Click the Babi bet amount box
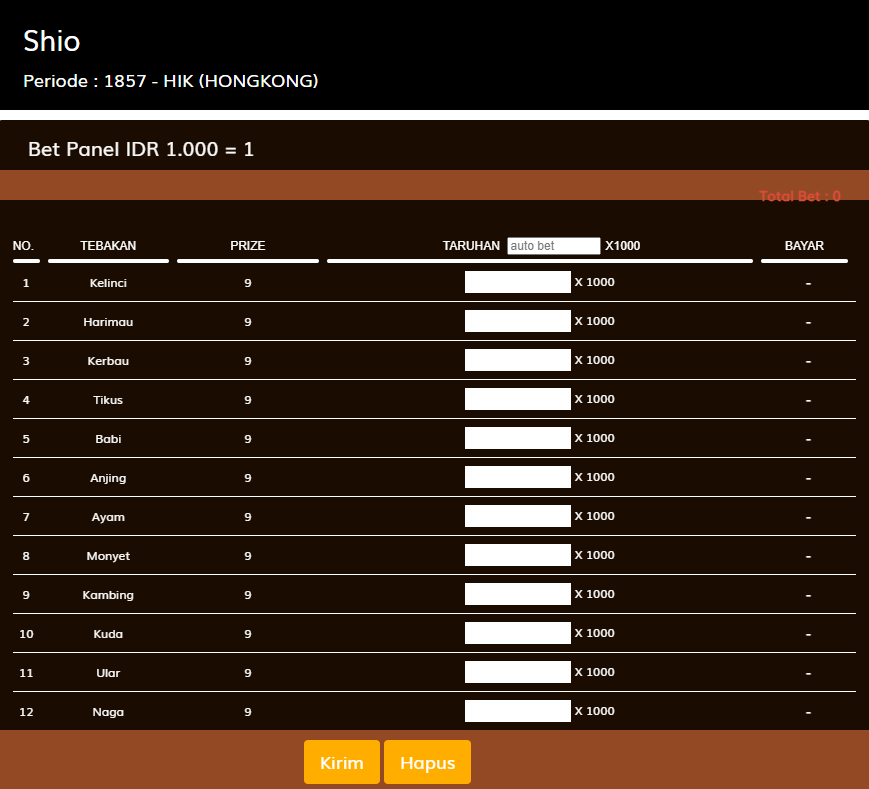 (517, 438)
